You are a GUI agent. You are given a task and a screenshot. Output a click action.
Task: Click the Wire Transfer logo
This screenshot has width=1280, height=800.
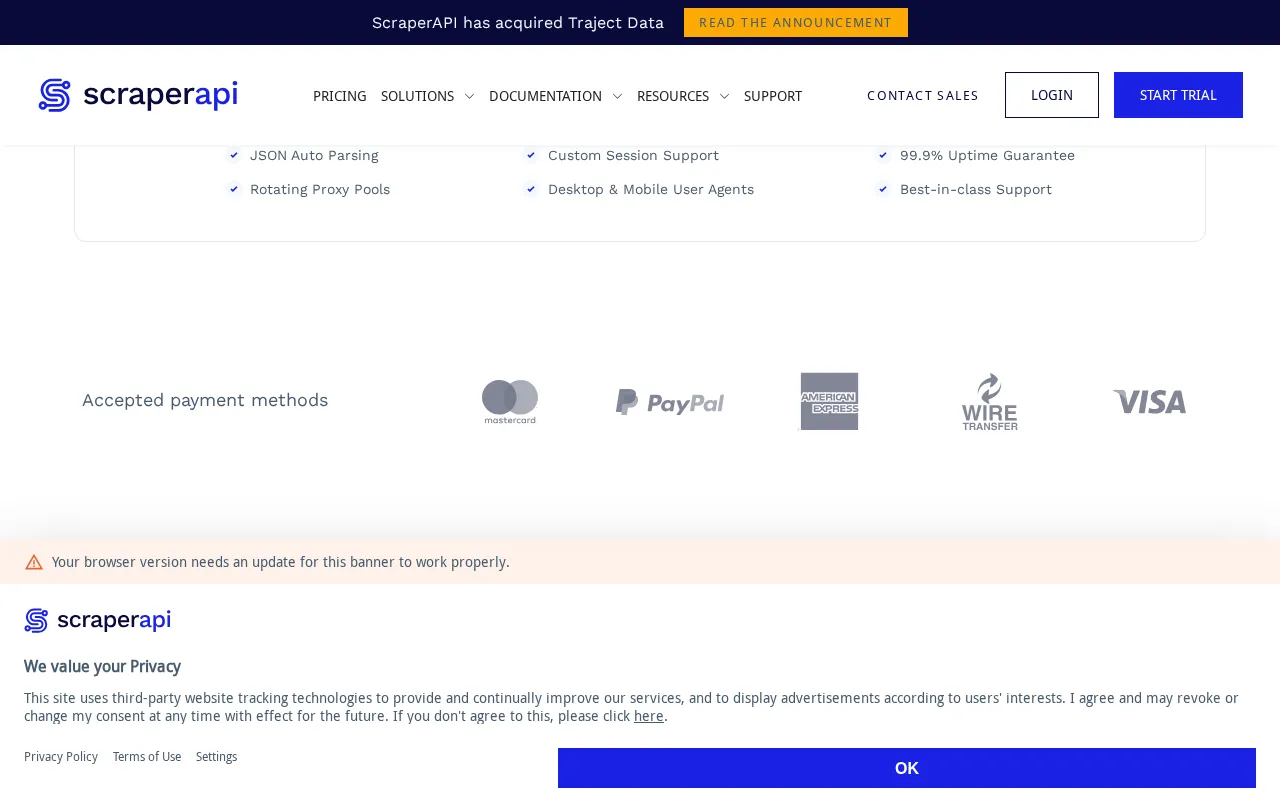[990, 401]
